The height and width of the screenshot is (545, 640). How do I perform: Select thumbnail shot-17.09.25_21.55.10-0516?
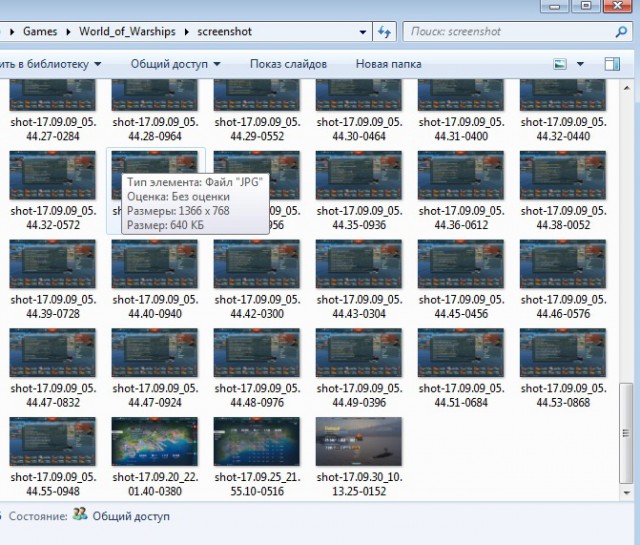click(257, 441)
